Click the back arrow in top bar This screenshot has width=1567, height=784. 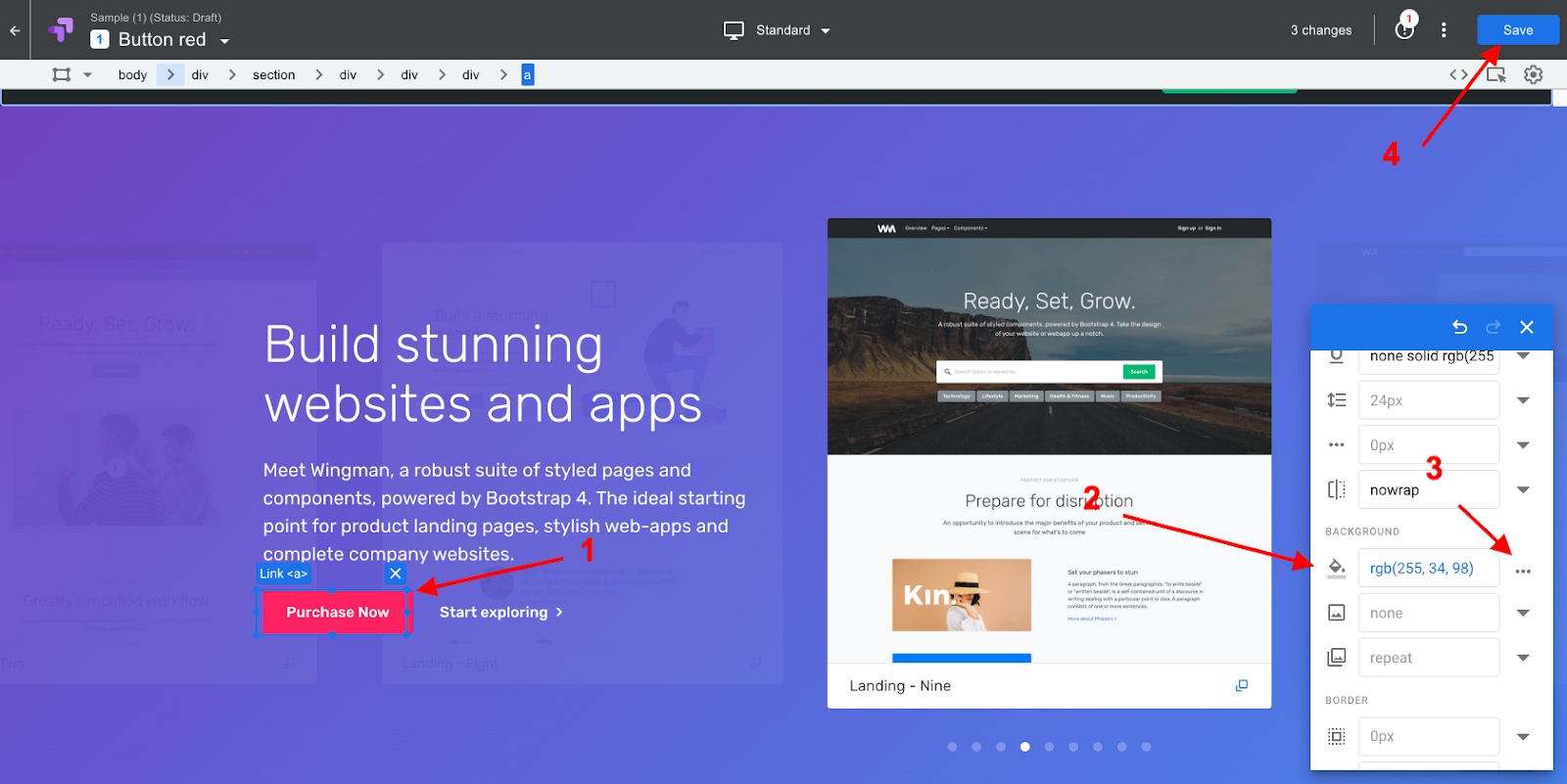coord(15,30)
